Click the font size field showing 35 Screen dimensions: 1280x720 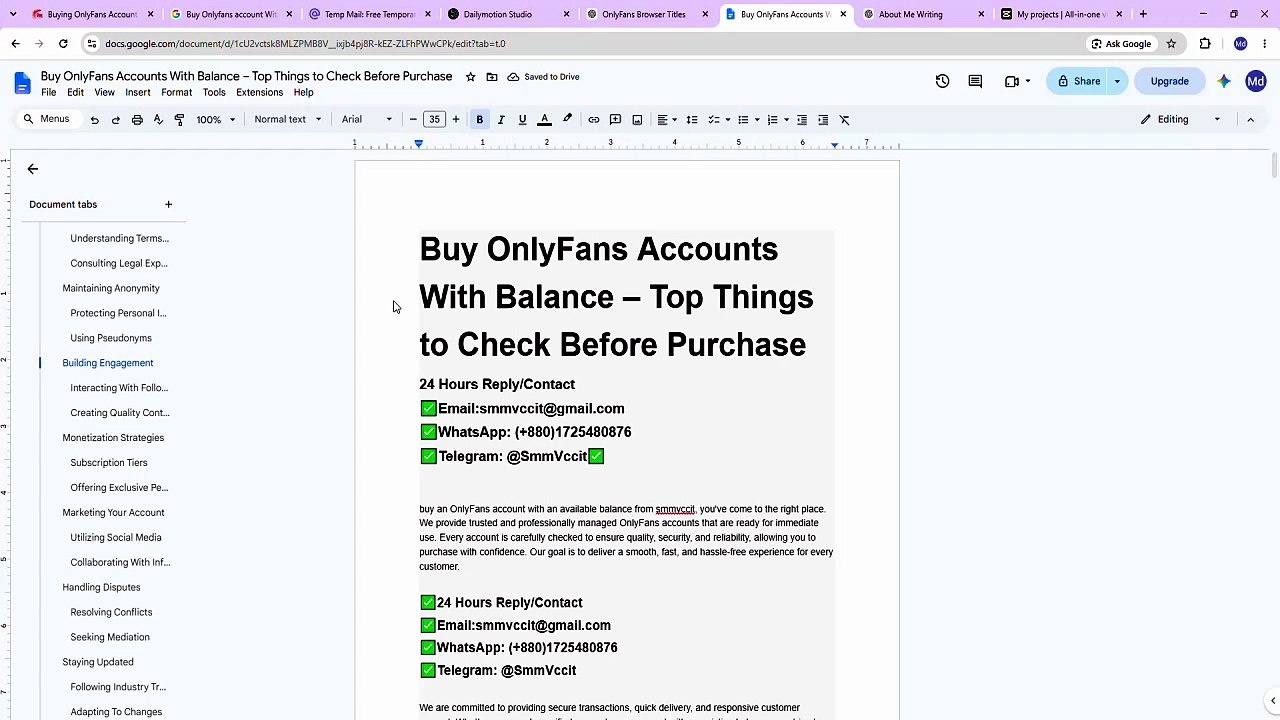tap(434, 120)
